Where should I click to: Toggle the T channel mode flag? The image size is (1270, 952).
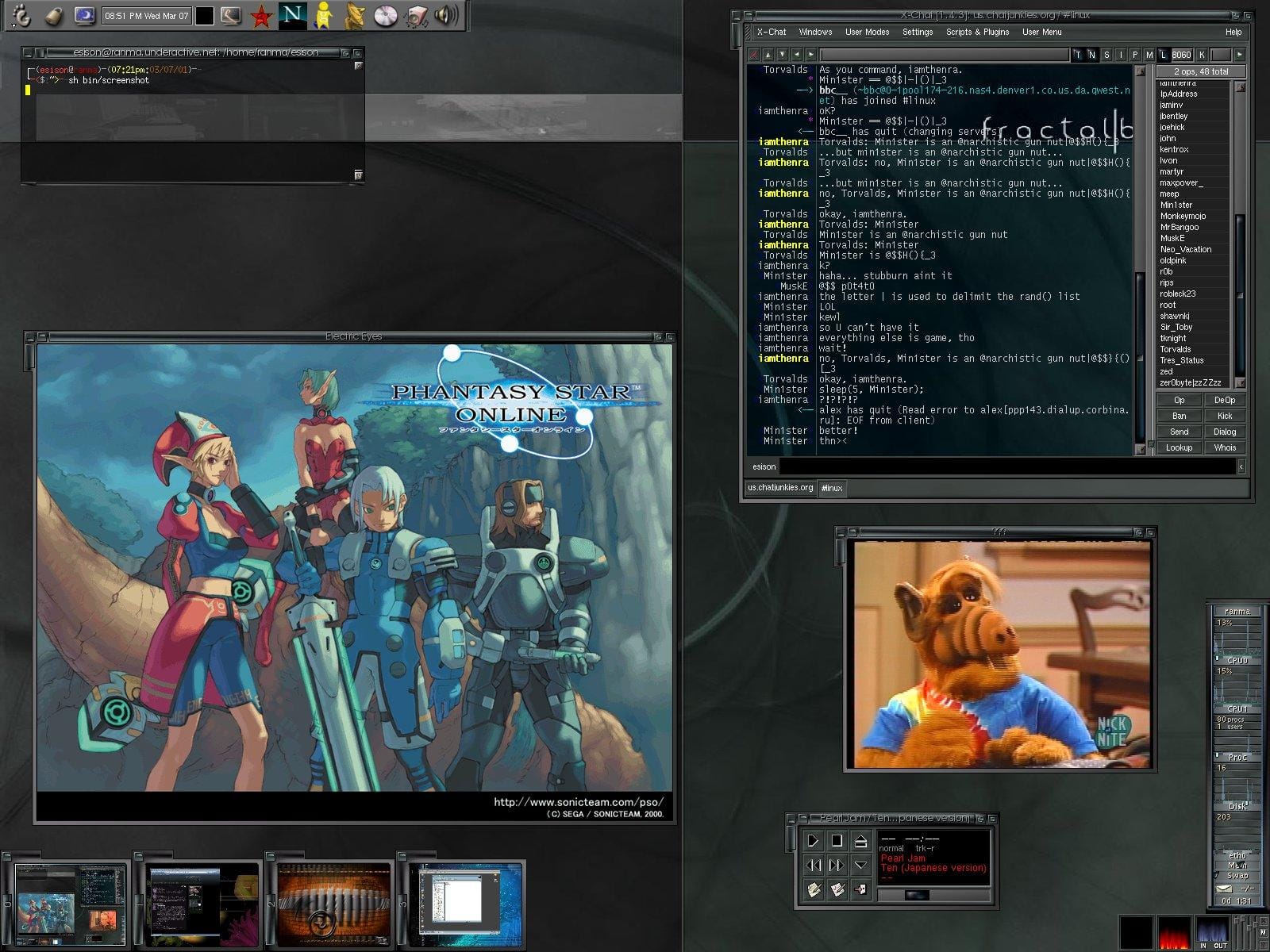tap(1078, 55)
